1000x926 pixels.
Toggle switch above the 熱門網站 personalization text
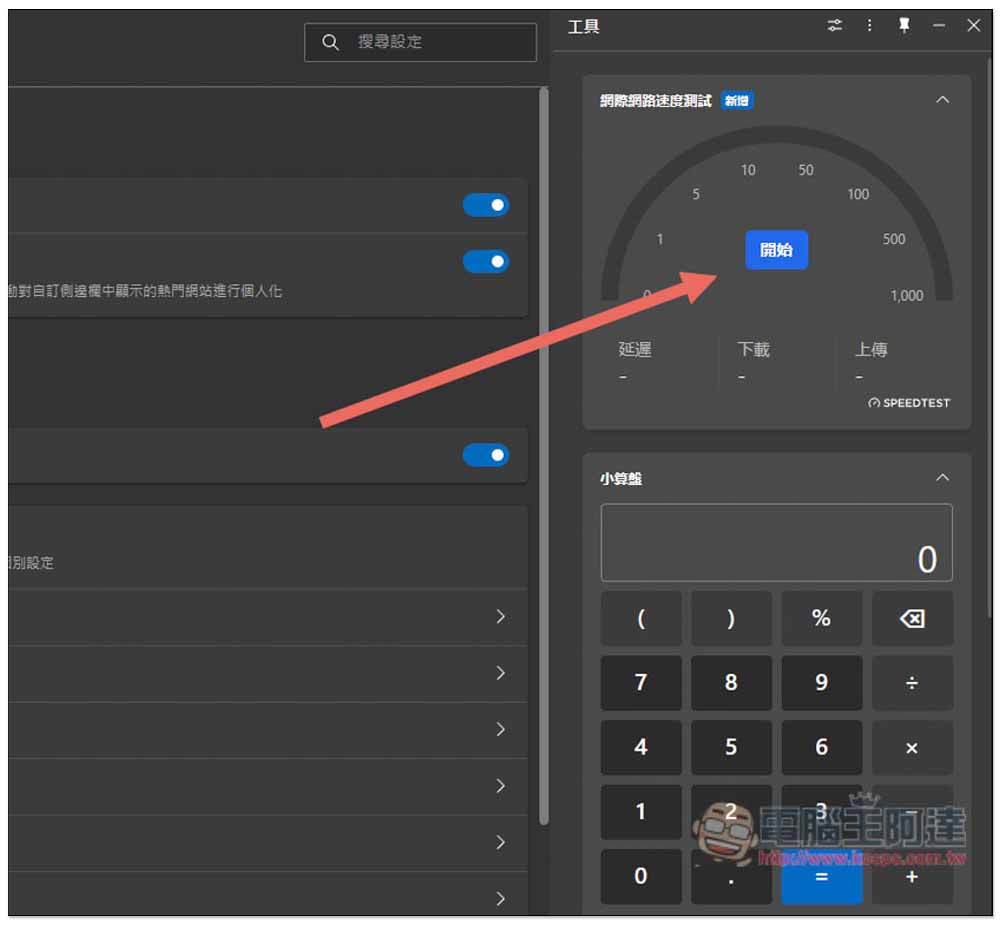[486, 261]
